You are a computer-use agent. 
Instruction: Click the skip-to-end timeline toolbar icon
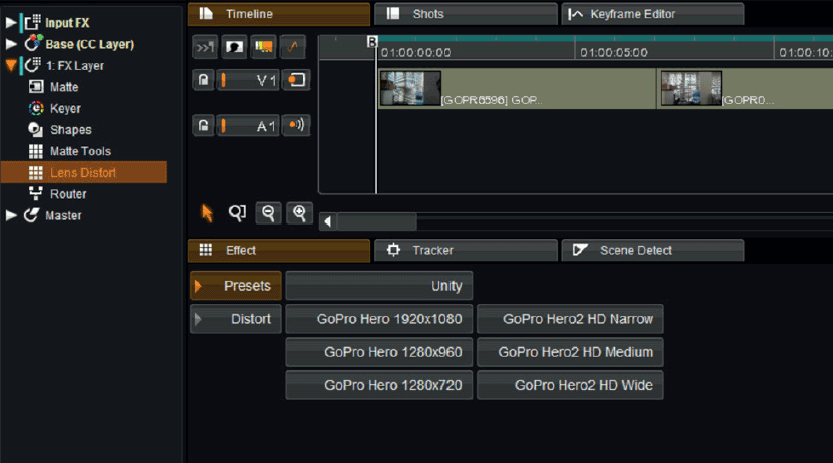coord(205,47)
